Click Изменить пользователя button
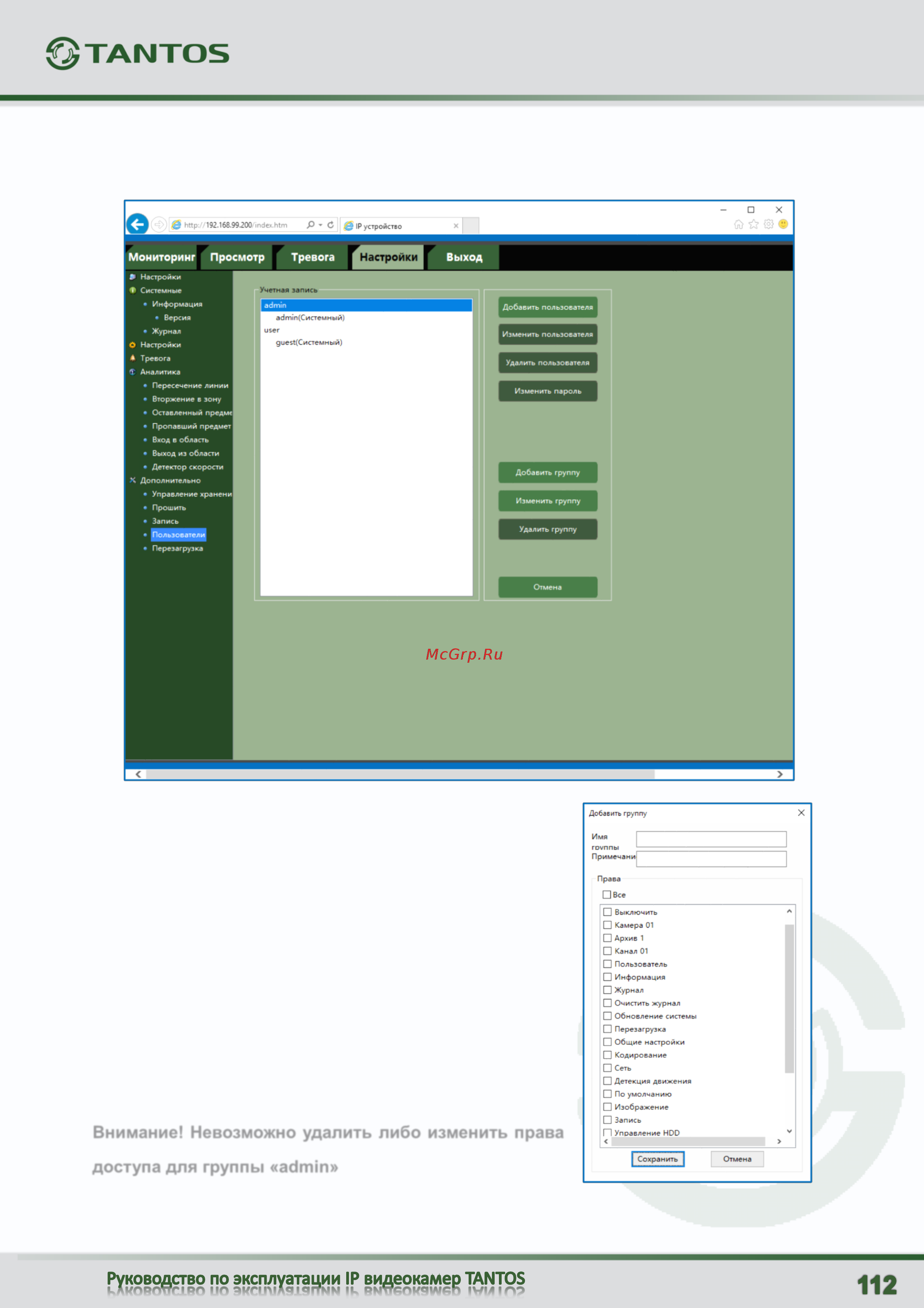924x1308 pixels. (x=548, y=334)
